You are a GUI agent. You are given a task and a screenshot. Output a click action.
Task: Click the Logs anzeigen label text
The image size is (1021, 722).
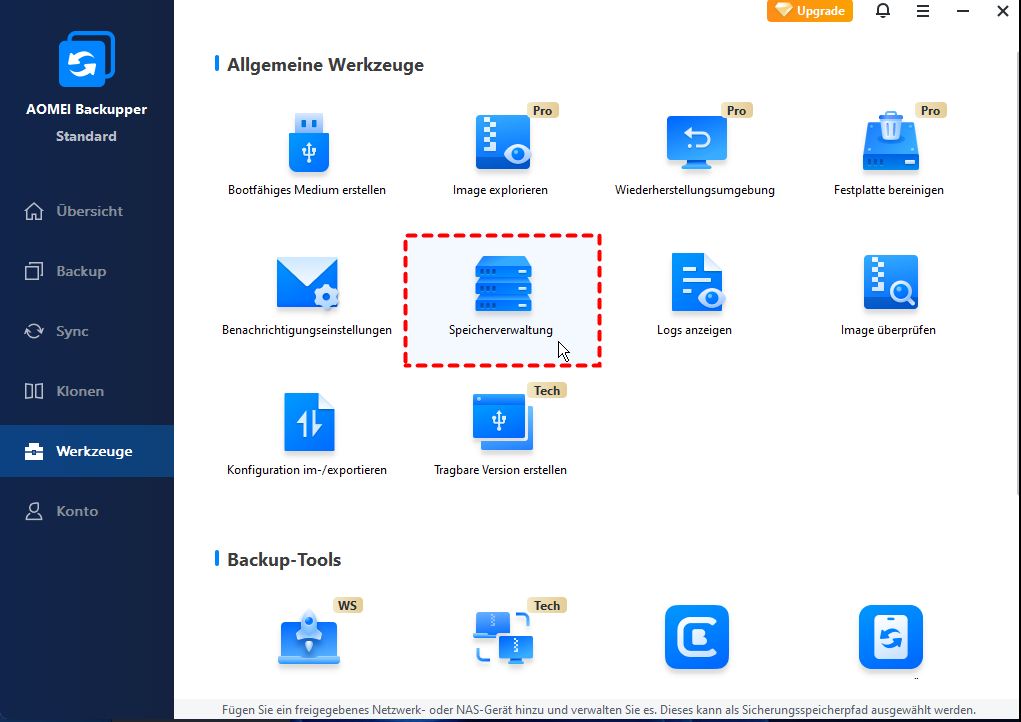point(694,330)
